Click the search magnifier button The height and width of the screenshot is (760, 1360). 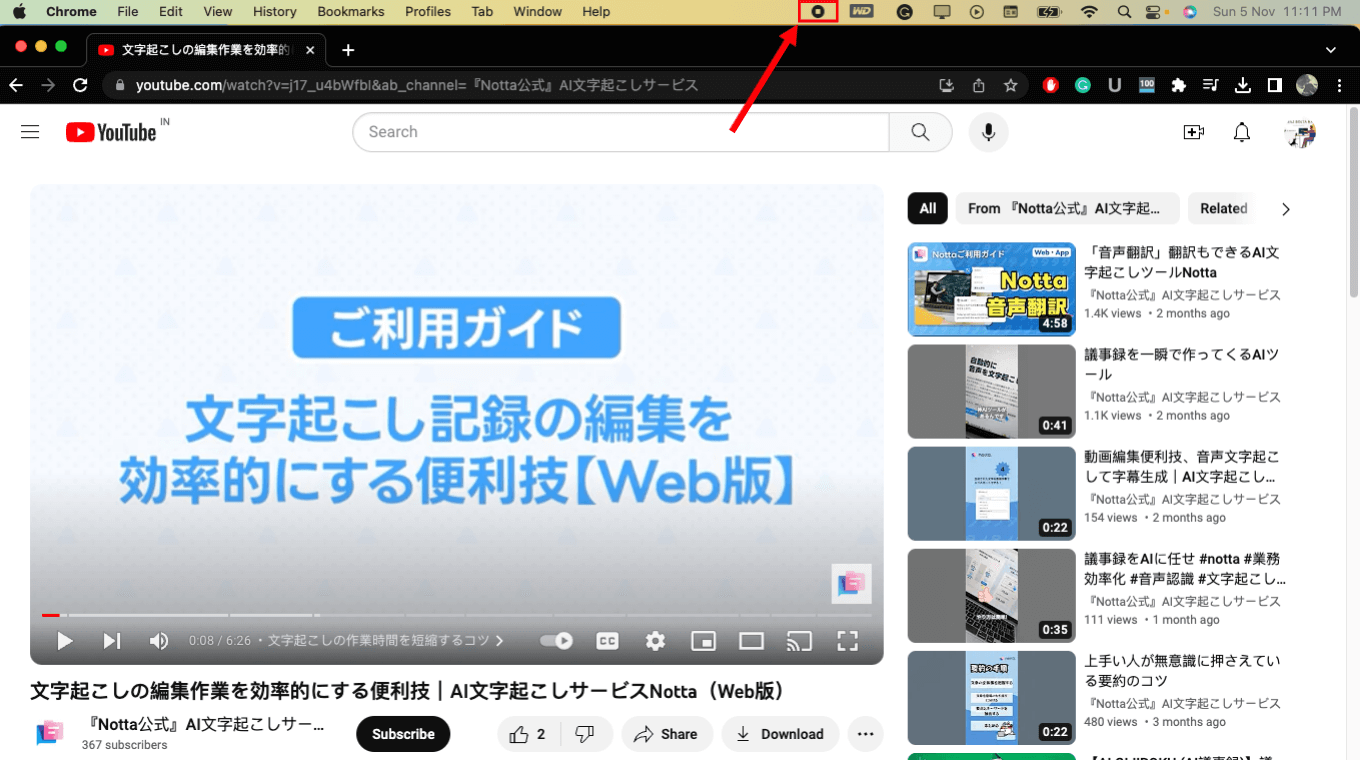[920, 132]
